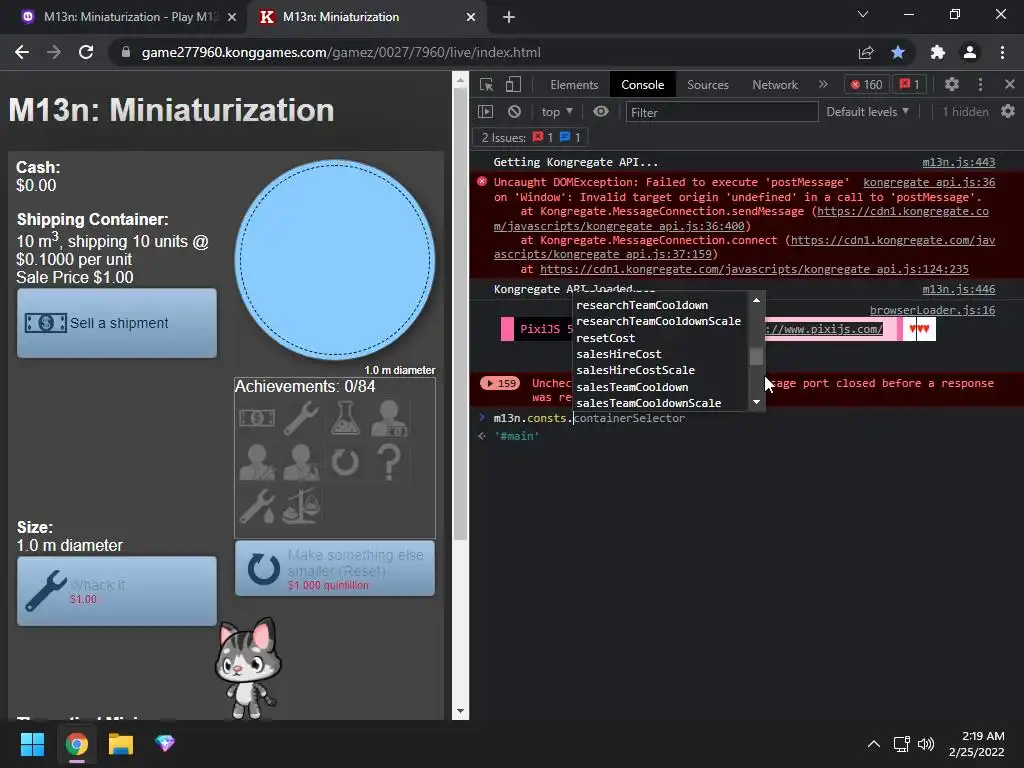Click autocomplete list scroll up arrow
This screenshot has width=1024, height=768.
(756, 300)
